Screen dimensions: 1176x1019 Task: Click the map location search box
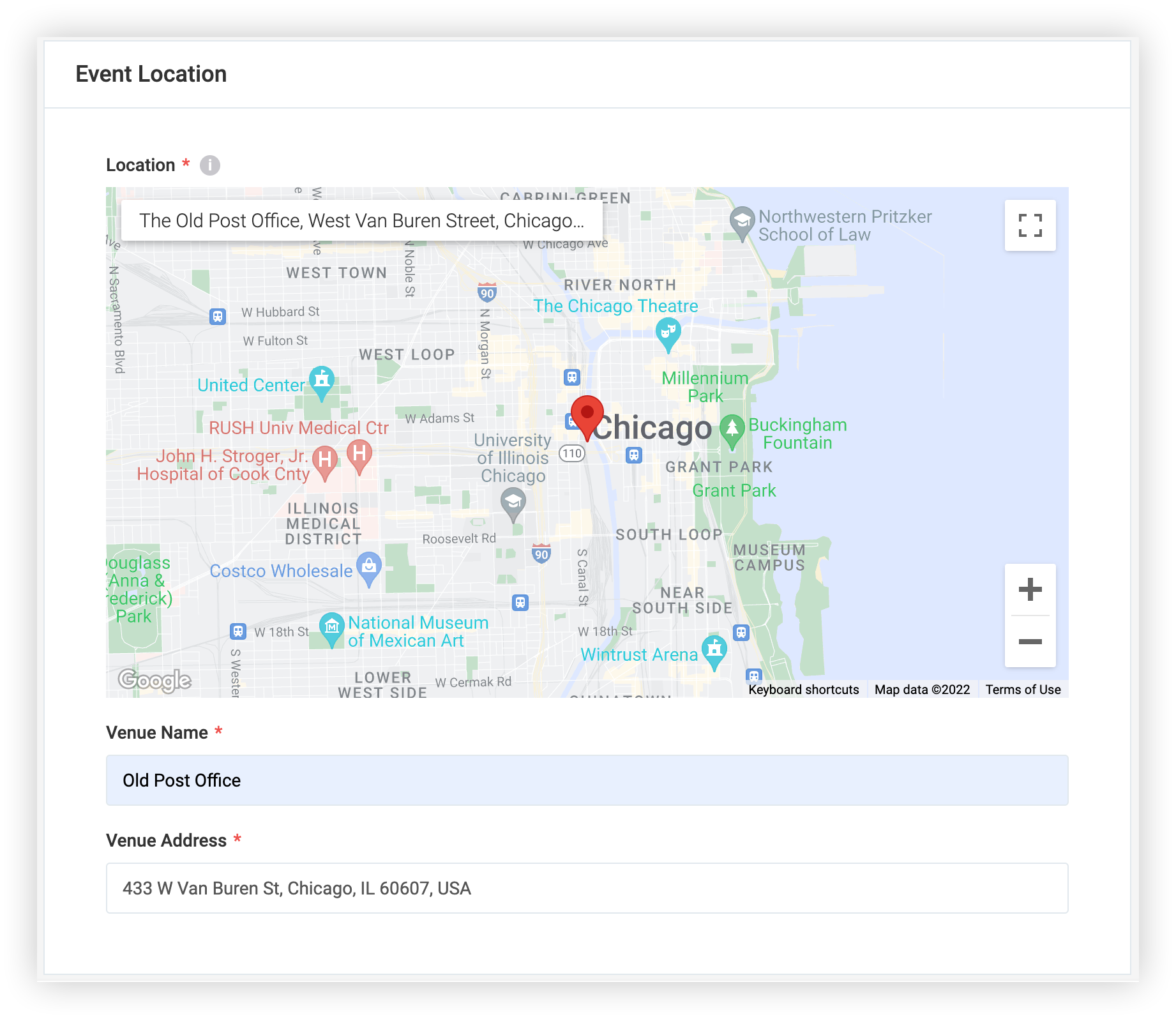[x=361, y=220]
